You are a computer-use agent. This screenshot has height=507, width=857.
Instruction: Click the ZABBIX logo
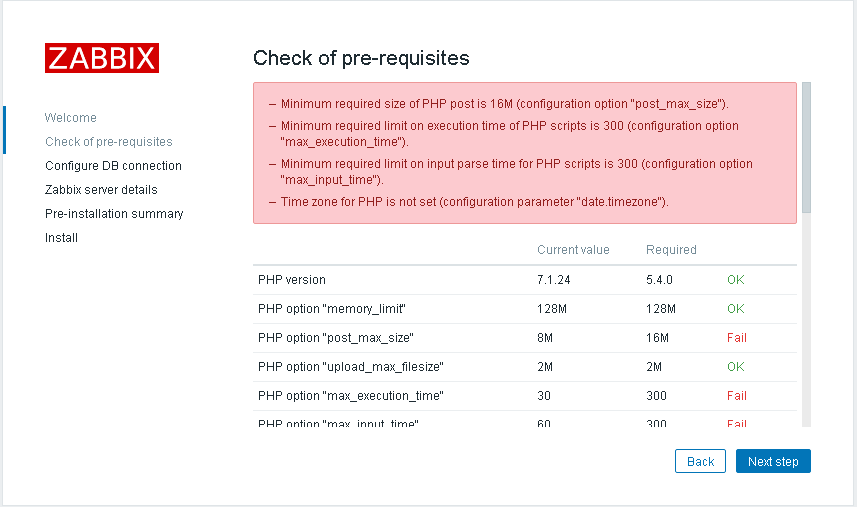(102, 58)
